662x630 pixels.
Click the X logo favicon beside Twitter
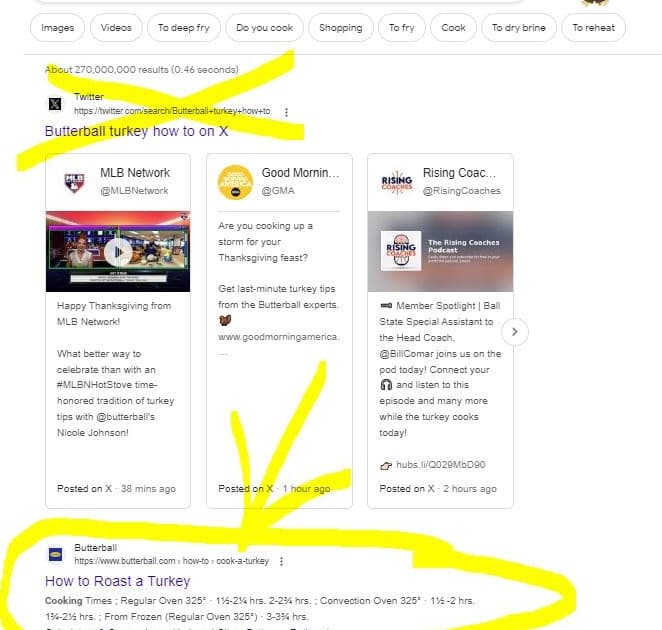click(x=55, y=103)
